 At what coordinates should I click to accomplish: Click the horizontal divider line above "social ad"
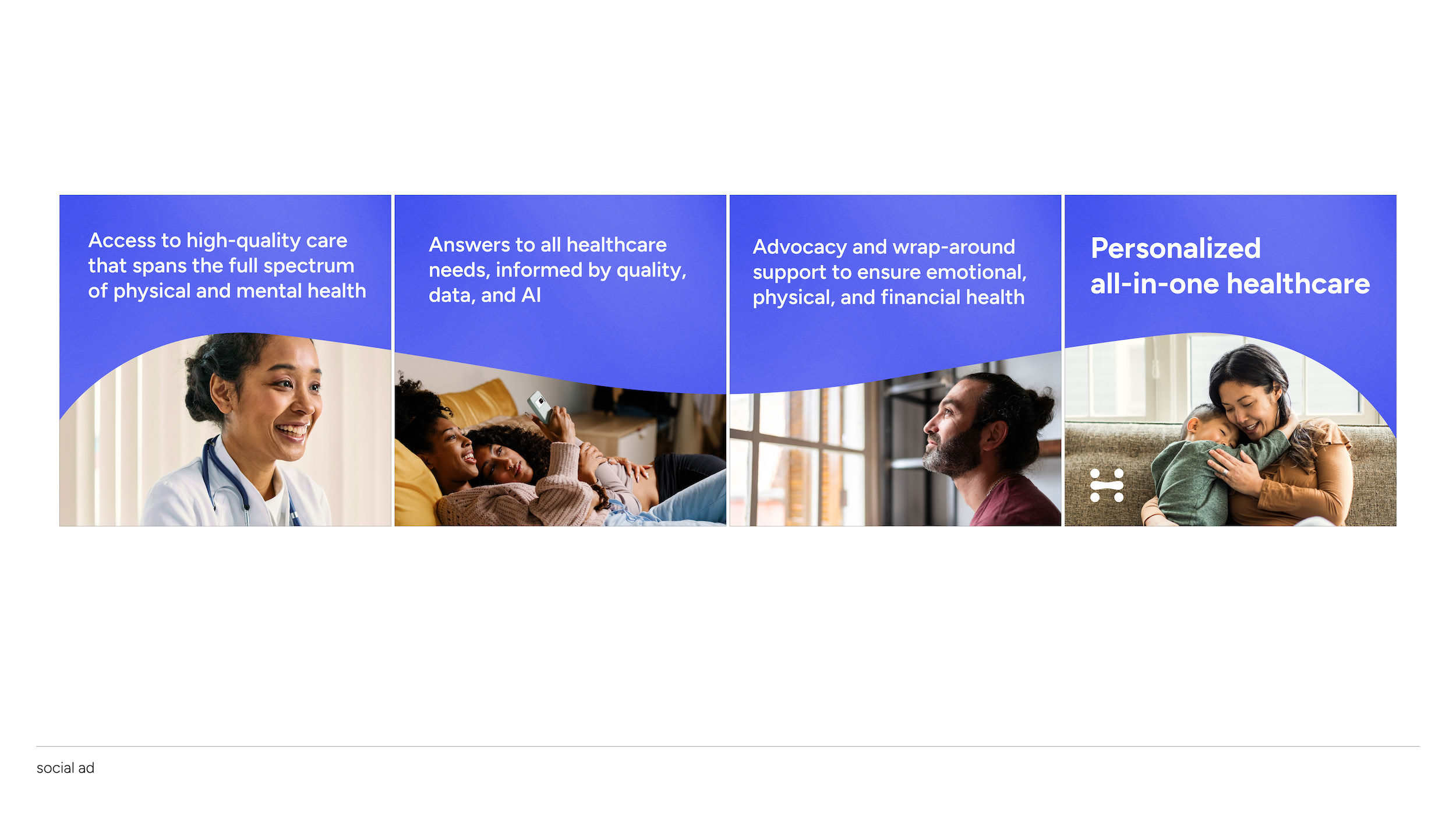point(728,746)
